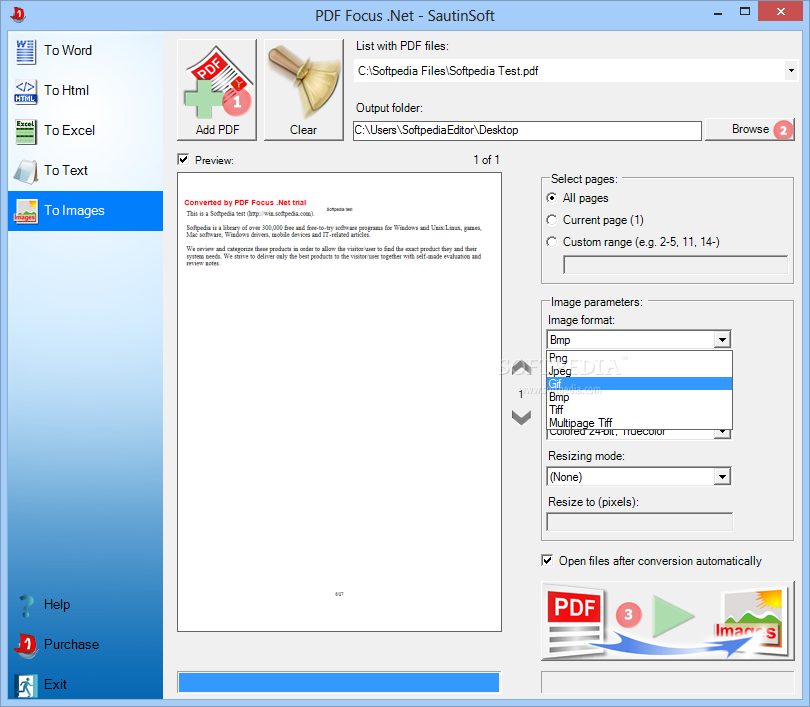Choose Gif in the format list
The width and height of the screenshot is (810, 707).
(x=640, y=384)
